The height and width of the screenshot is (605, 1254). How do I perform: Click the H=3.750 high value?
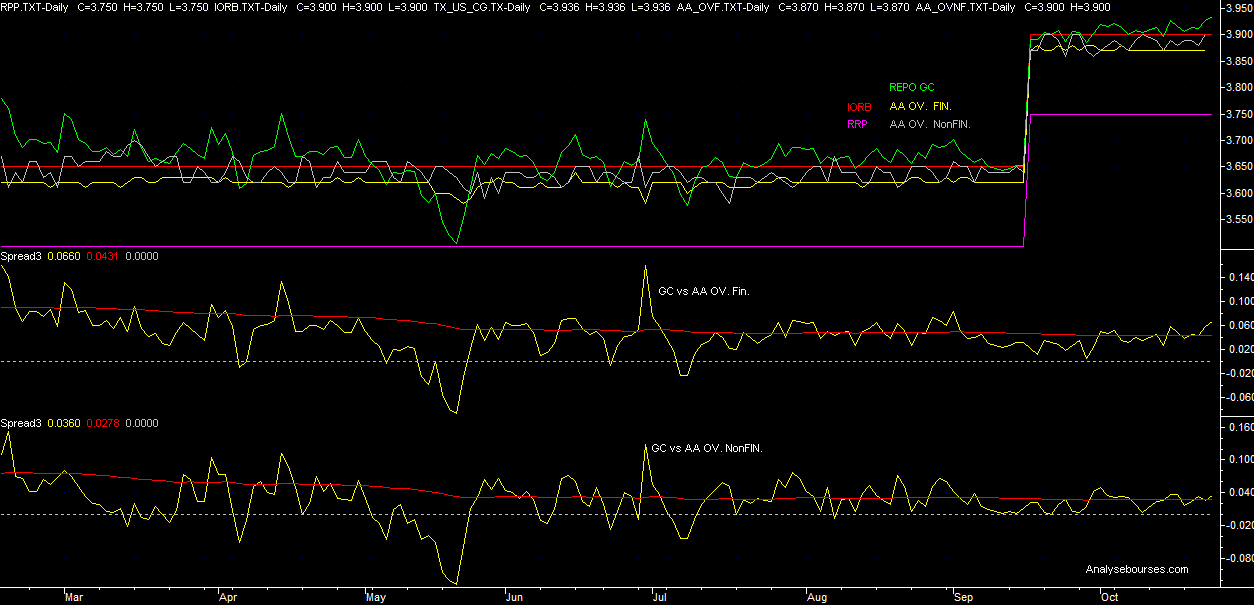(143, 6)
